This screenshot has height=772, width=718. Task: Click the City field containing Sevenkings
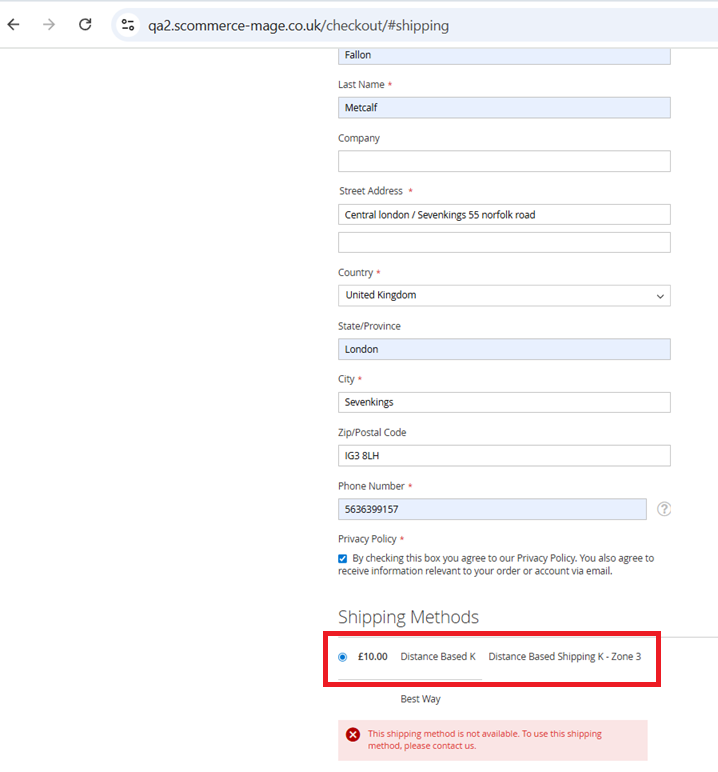504,402
